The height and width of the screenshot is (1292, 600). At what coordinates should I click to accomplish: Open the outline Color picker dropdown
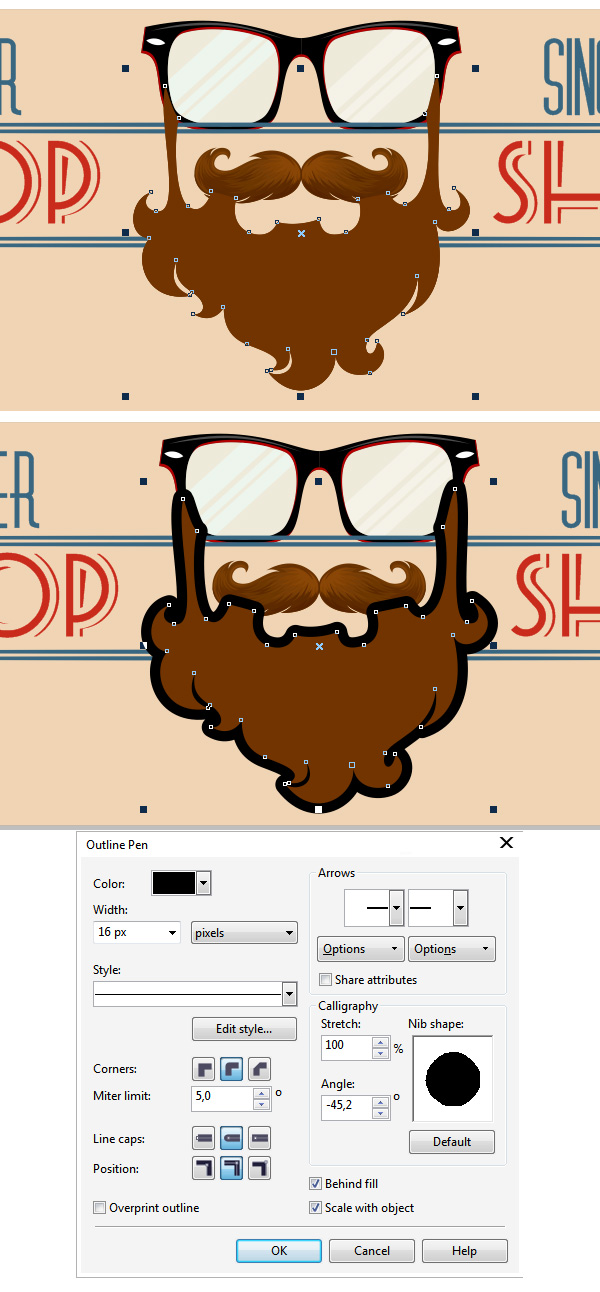pyautogui.click(x=204, y=883)
